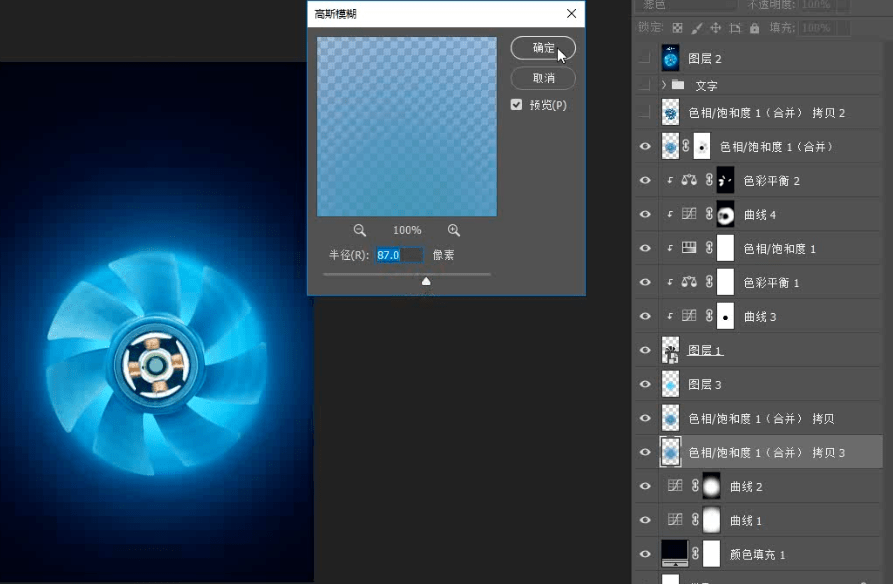Cancel the Gaussian Blur with 取消
The height and width of the screenshot is (584, 893).
[x=543, y=78]
